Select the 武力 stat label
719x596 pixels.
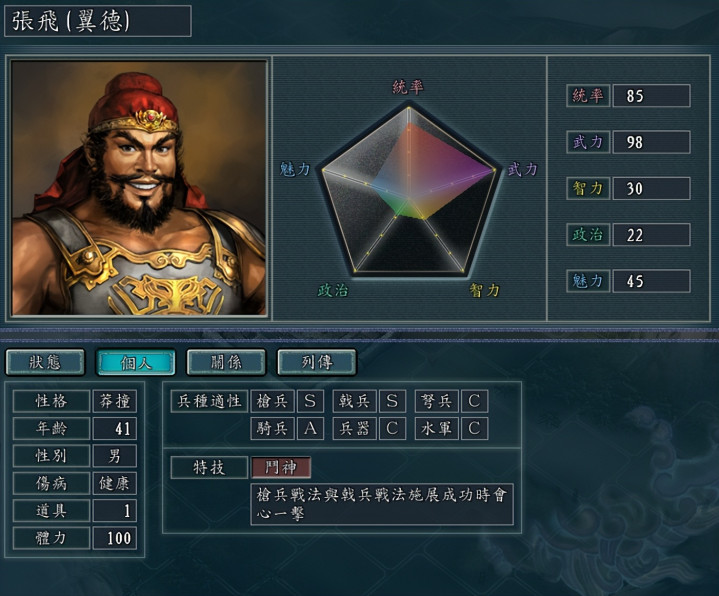pyautogui.click(x=588, y=142)
